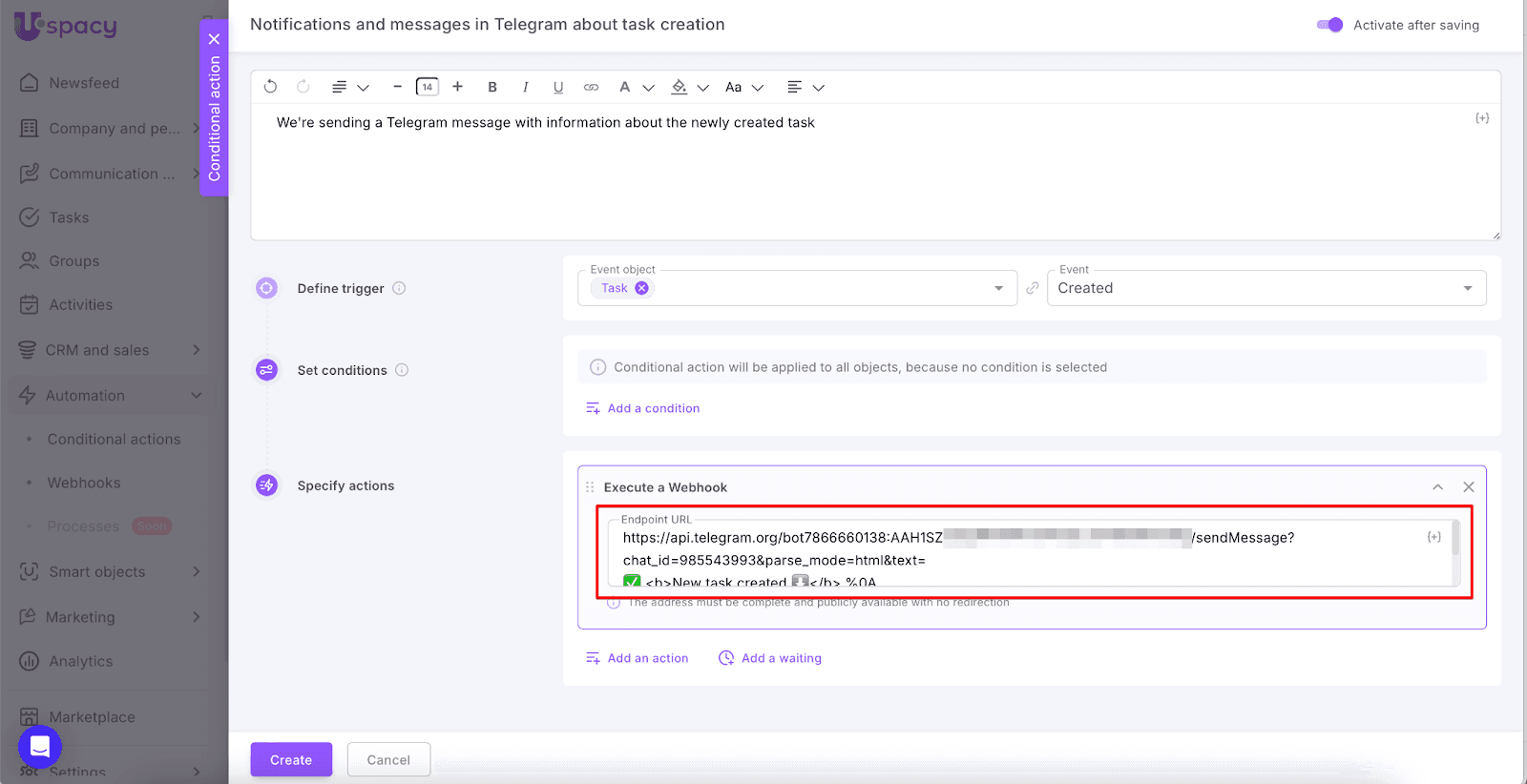Remove the Task tag from Event object
The width and height of the screenshot is (1527, 784).
coord(642,288)
